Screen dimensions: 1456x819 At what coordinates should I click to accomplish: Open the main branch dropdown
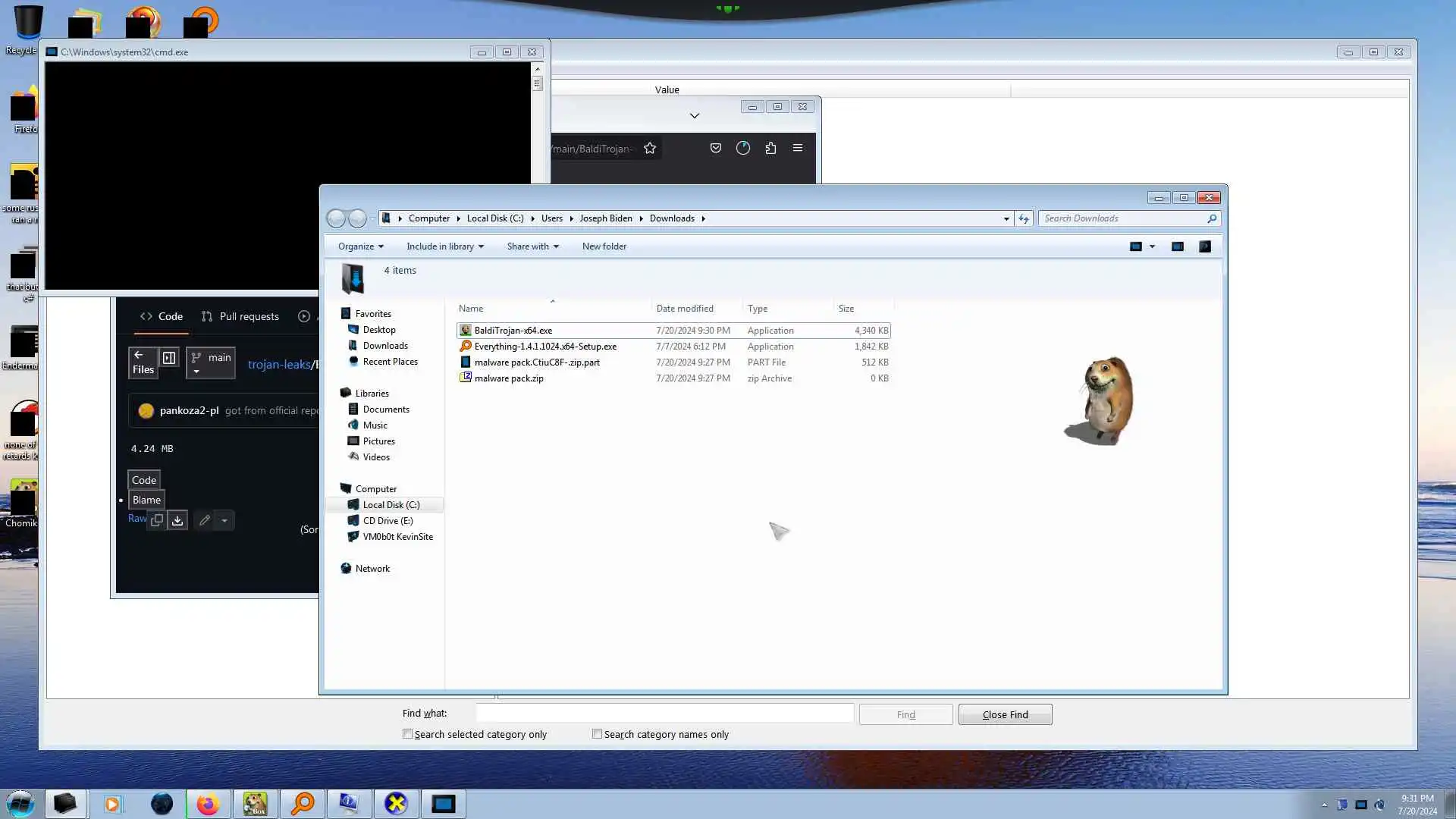point(210,362)
